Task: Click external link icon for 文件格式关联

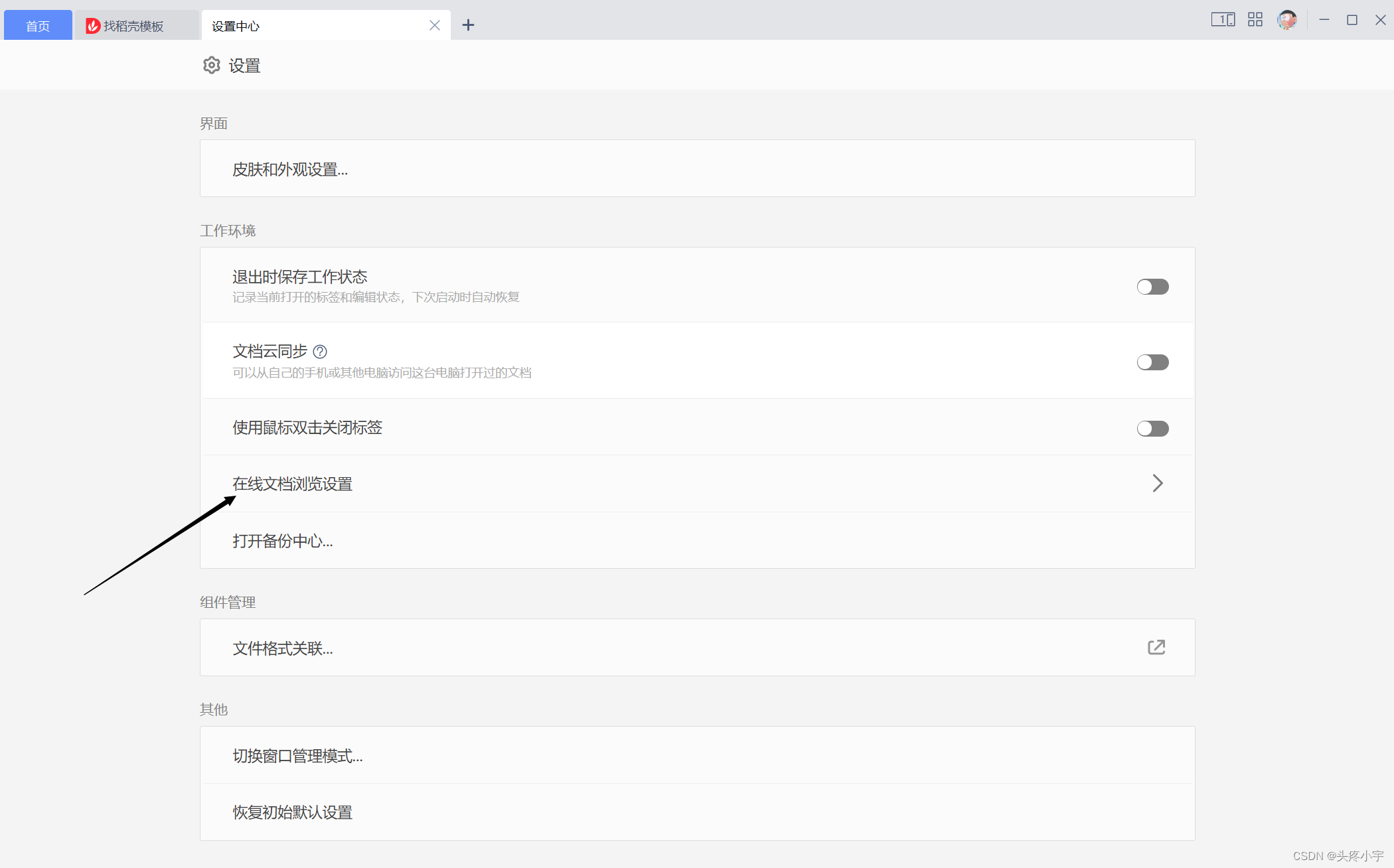Action: (1156, 647)
